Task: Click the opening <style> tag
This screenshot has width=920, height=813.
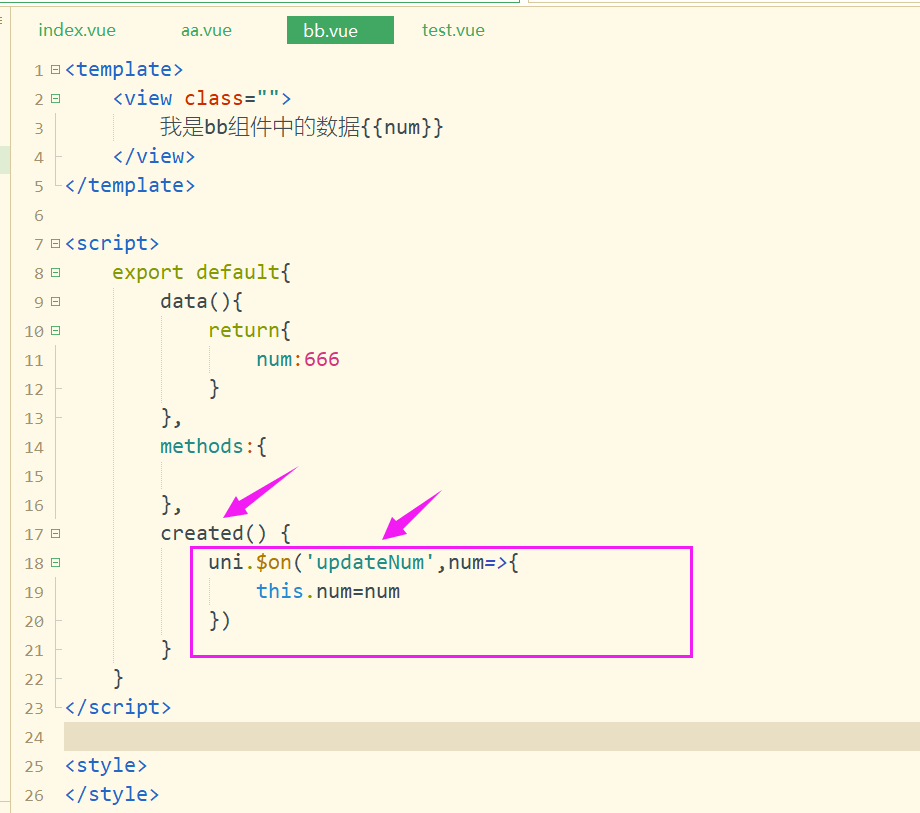Action: point(106,765)
